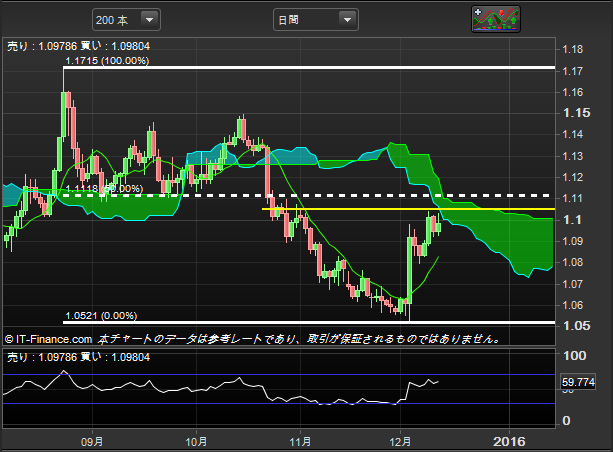
Task: Click the 1.12 price axis label
Action: 572,177
